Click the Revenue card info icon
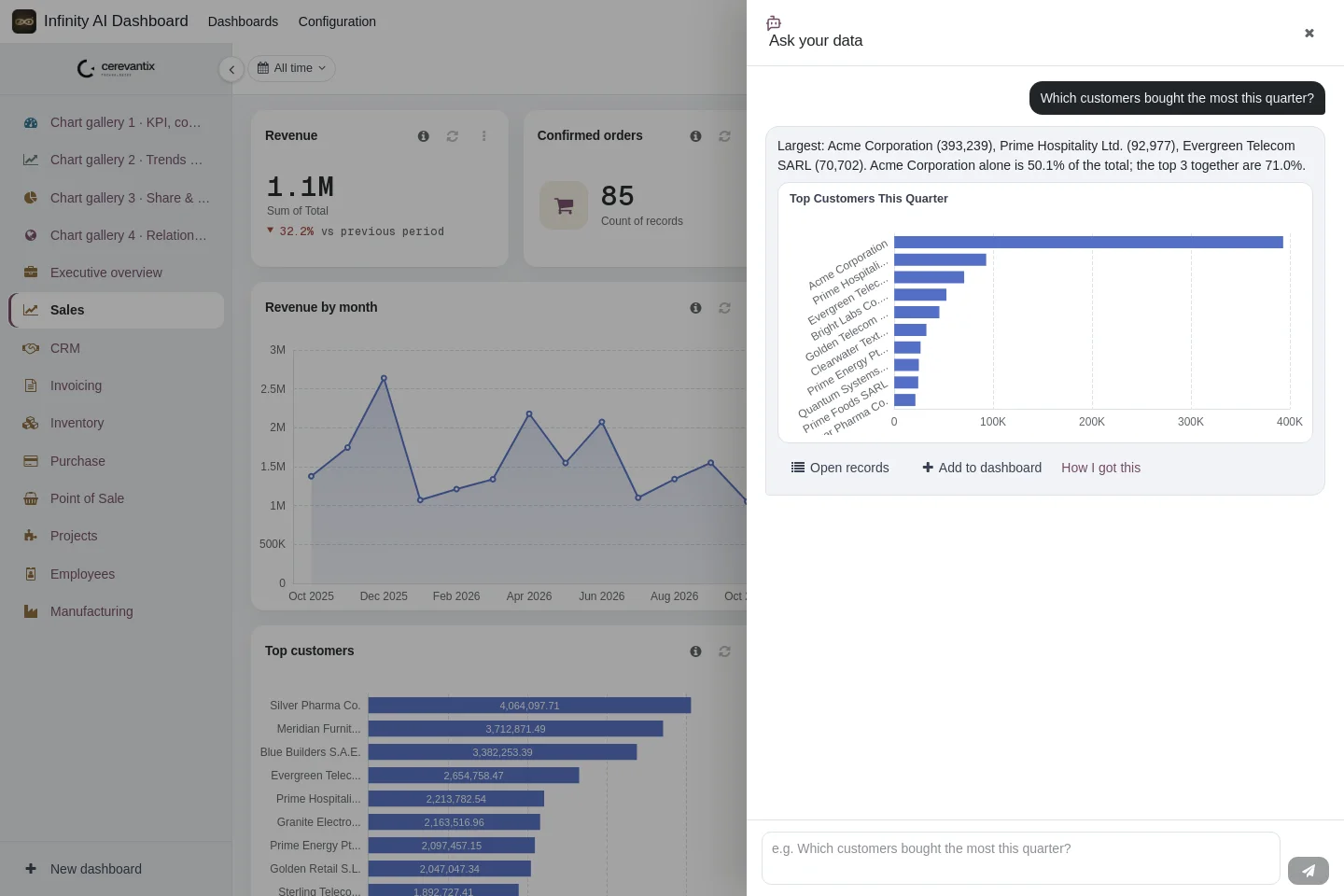Screen dimensions: 1344x896 pyautogui.click(x=424, y=136)
